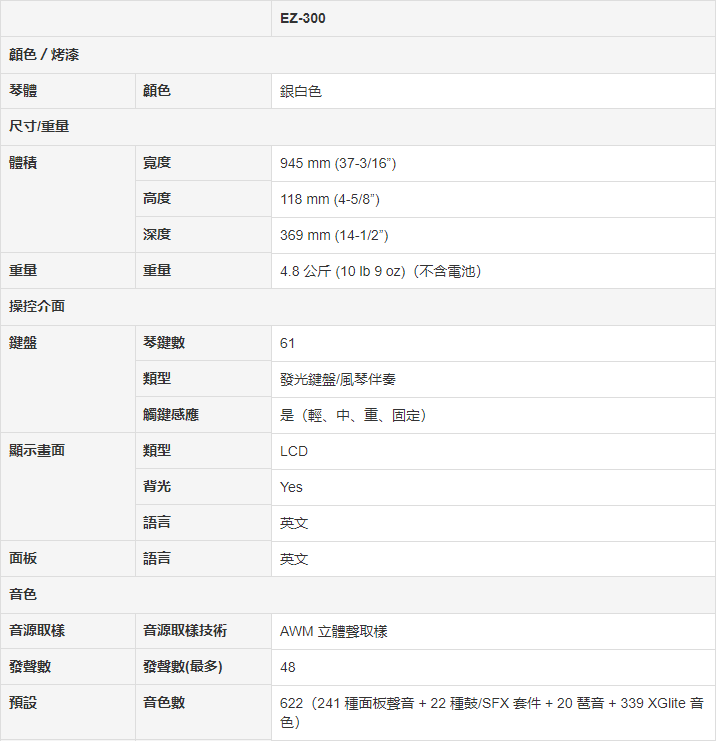Click the 寬度 label
The height and width of the screenshot is (741, 716).
click(x=157, y=163)
